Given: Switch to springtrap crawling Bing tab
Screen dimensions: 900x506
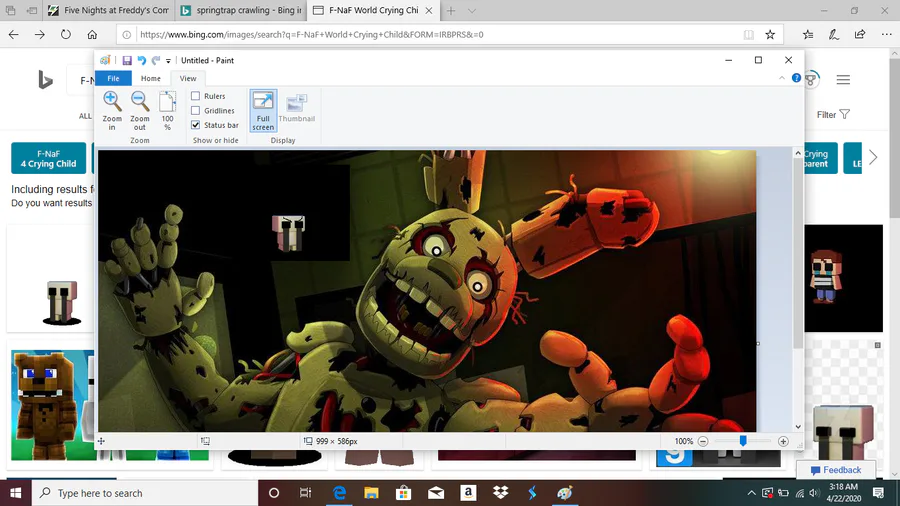Looking at the screenshot, I should click(x=241, y=10).
